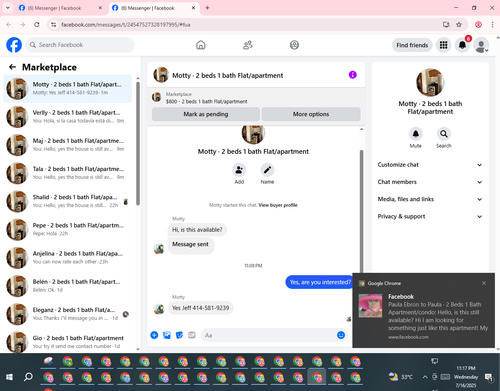Click the browser address bar URL
This screenshot has height=391, width=500.
pos(126,25)
